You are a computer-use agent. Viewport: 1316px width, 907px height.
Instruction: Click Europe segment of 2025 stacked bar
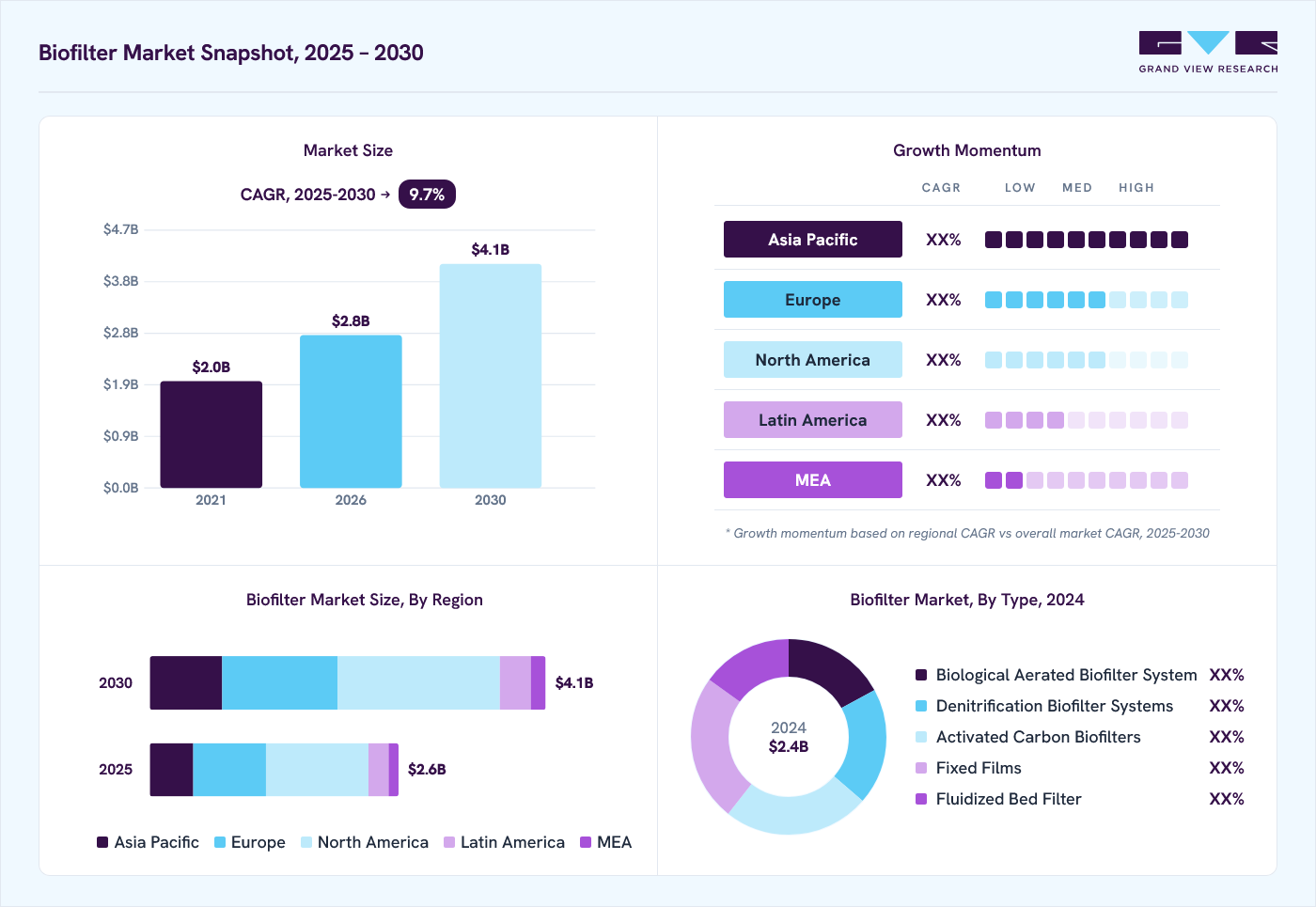coord(229,770)
